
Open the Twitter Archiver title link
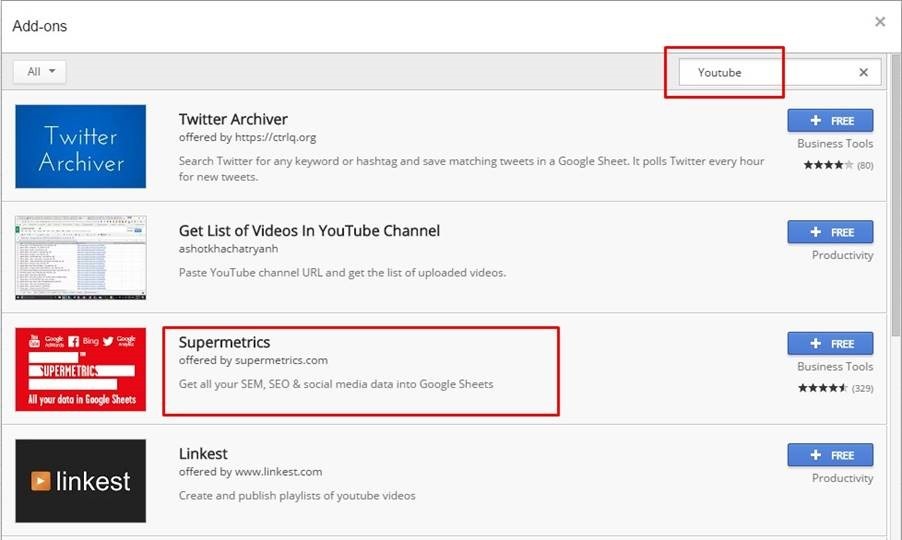click(x=233, y=119)
